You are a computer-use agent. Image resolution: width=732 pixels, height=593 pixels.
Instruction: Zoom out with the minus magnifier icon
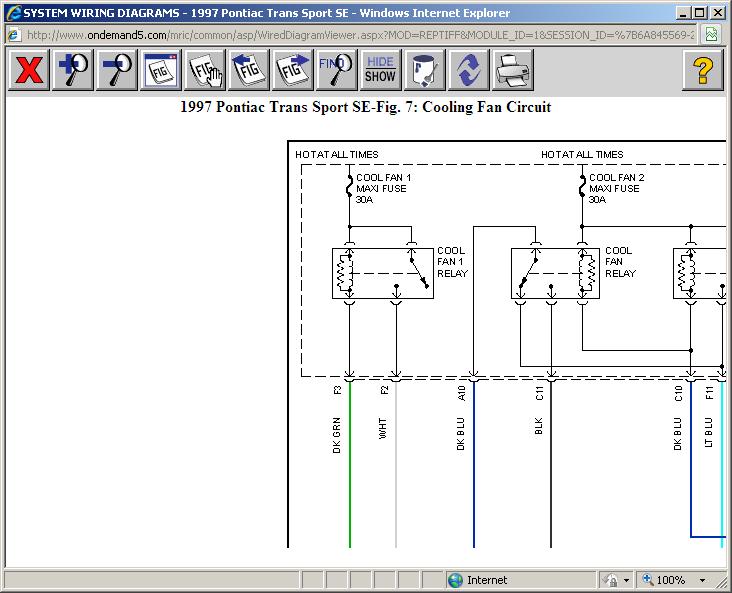pyautogui.click(x=117, y=70)
